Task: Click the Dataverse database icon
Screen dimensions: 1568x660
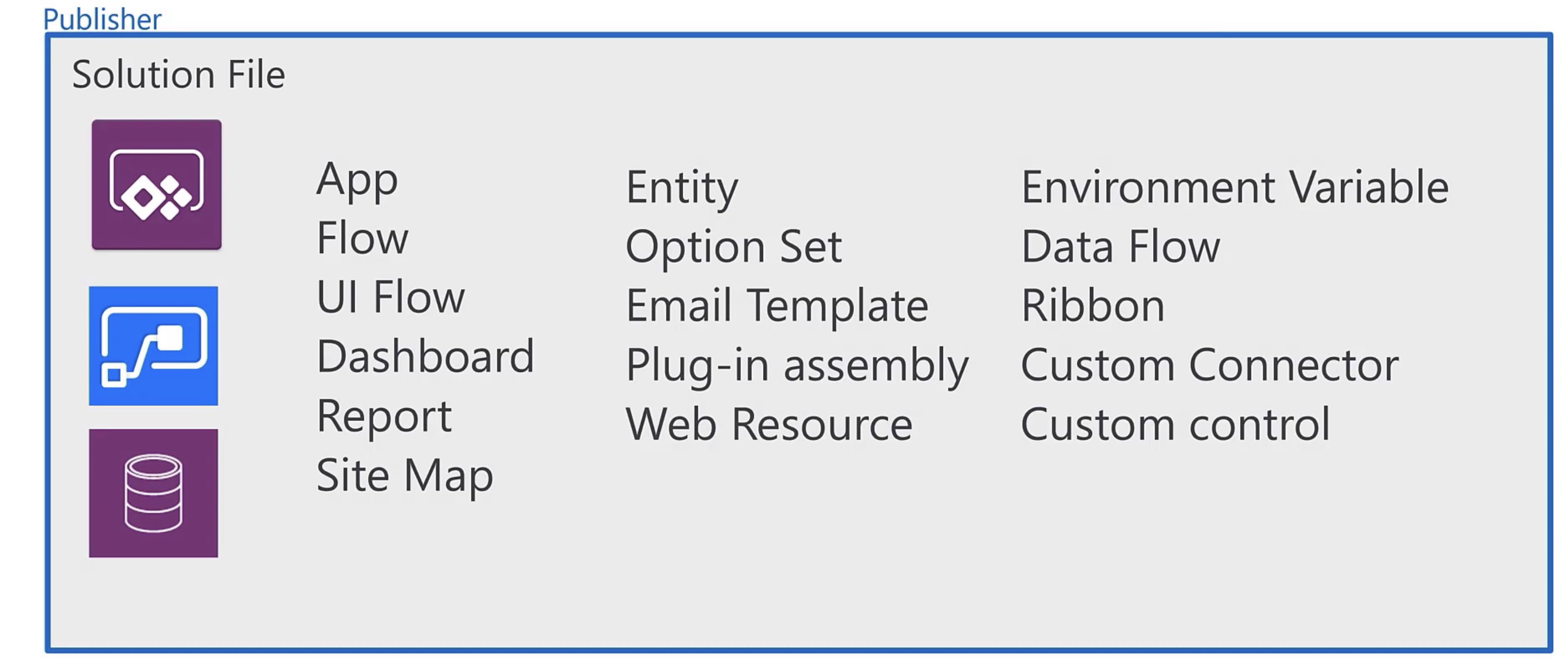Action: (x=154, y=493)
